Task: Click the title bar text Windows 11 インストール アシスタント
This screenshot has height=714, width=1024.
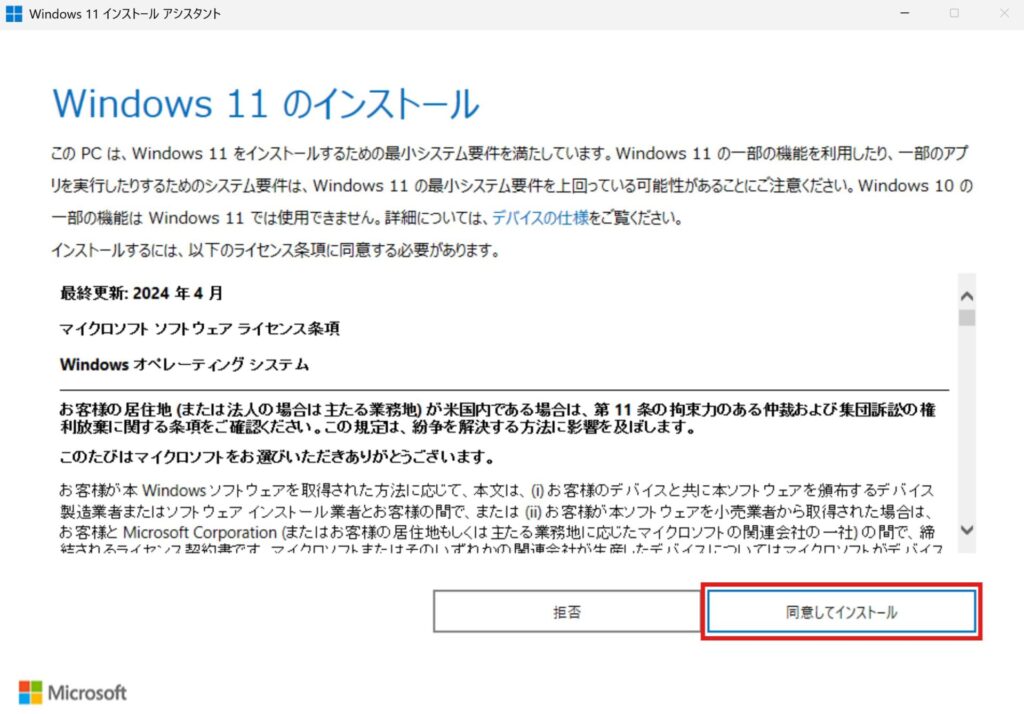Action: click(126, 14)
